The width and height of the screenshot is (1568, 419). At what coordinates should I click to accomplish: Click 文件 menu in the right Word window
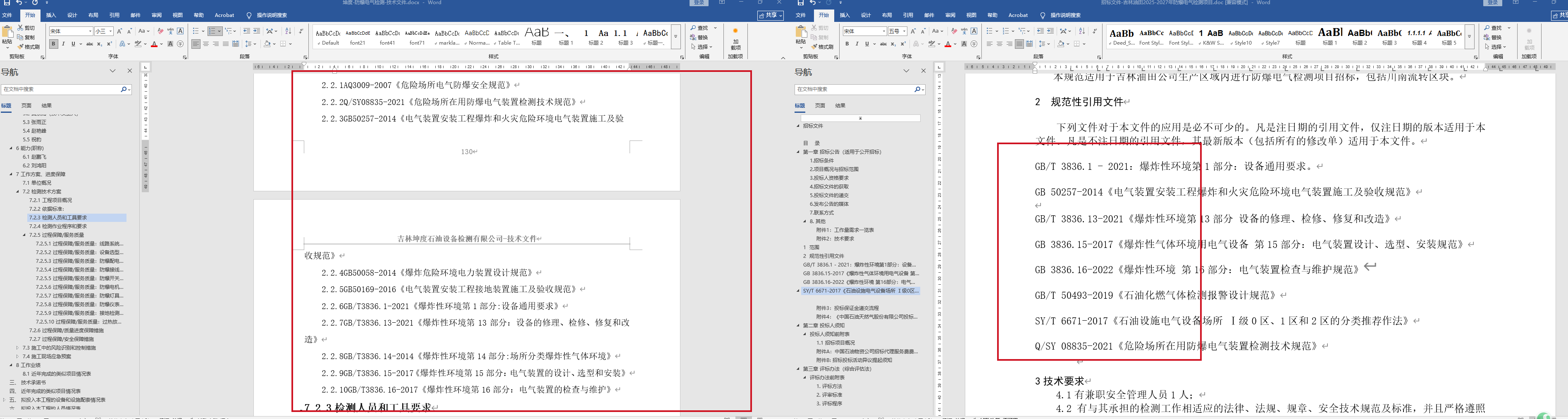coord(801,15)
